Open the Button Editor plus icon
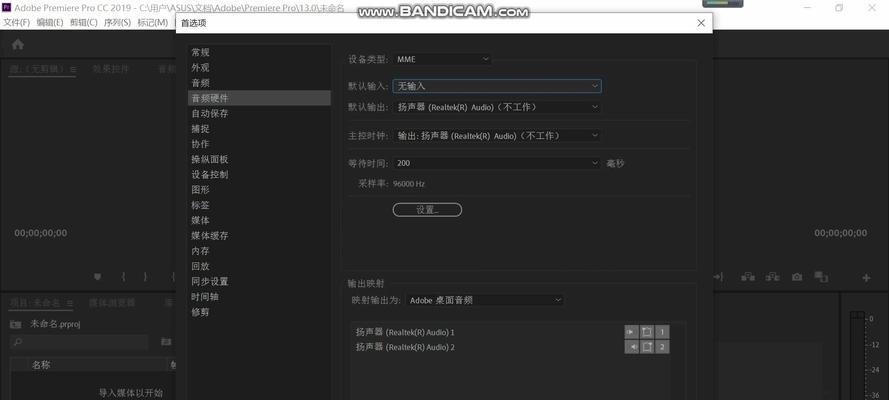The height and width of the screenshot is (400, 889). coord(866,278)
